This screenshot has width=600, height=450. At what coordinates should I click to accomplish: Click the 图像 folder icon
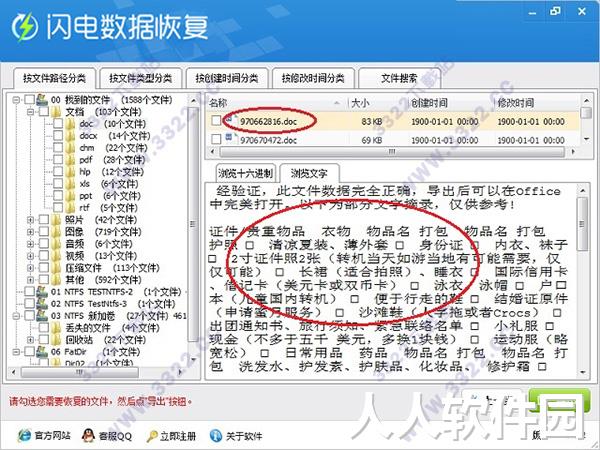(56, 232)
